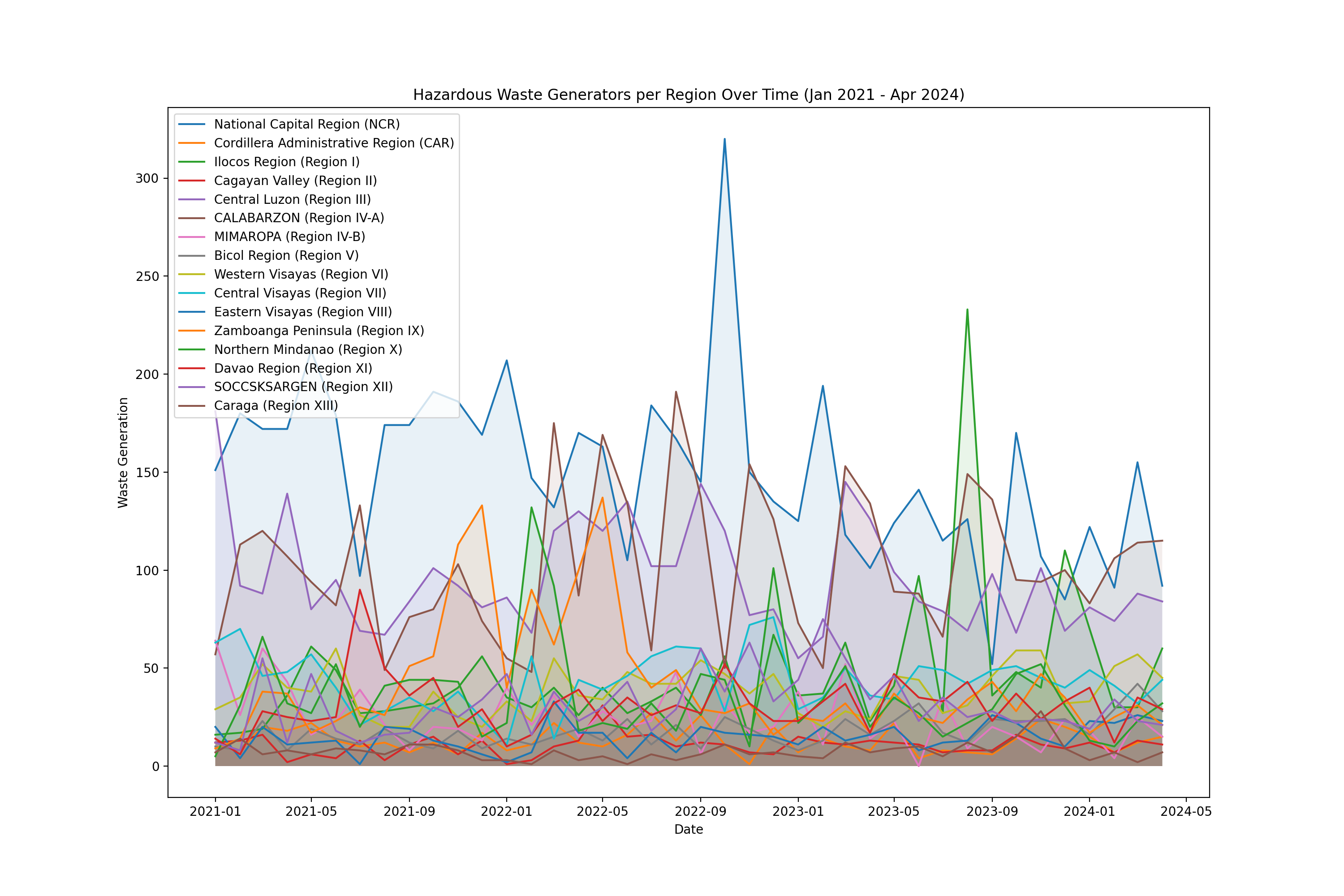Click the Cordillera Administrative Region (CAR) legend label
The width and height of the screenshot is (1344, 896).
[x=334, y=143]
